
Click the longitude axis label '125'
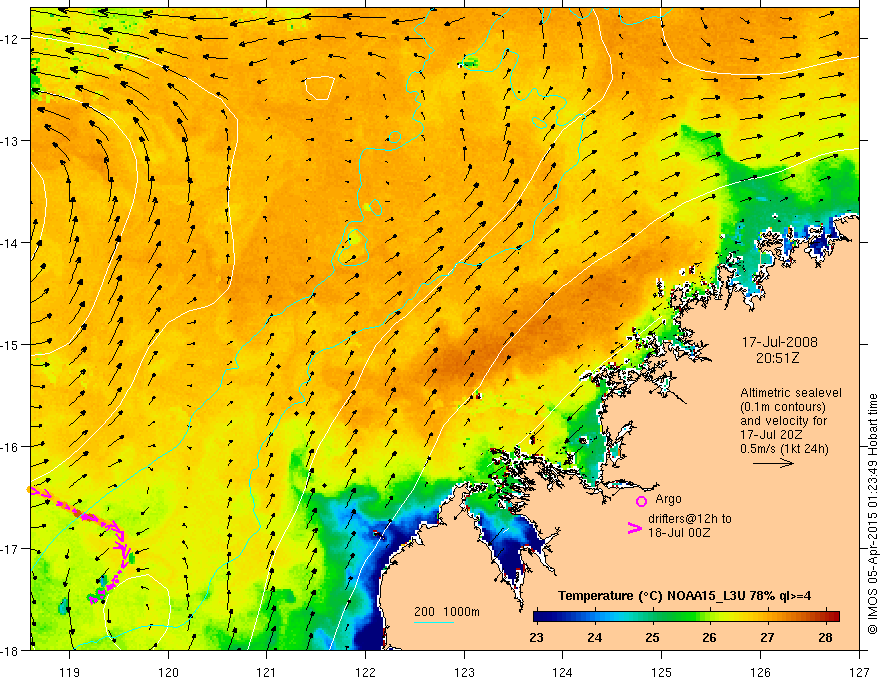coord(662,672)
